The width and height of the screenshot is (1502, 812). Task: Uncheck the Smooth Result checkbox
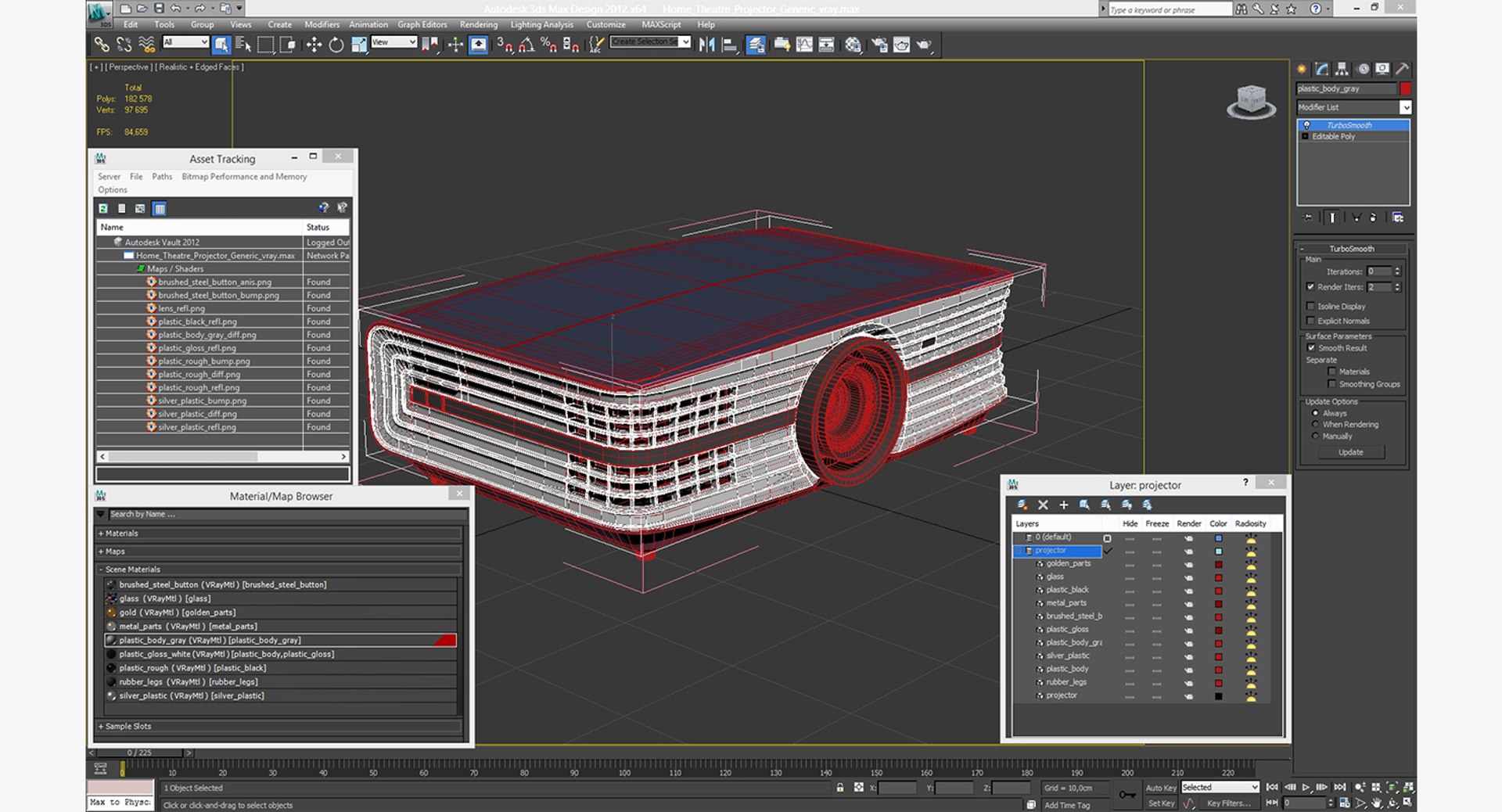pyautogui.click(x=1311, y=348)
